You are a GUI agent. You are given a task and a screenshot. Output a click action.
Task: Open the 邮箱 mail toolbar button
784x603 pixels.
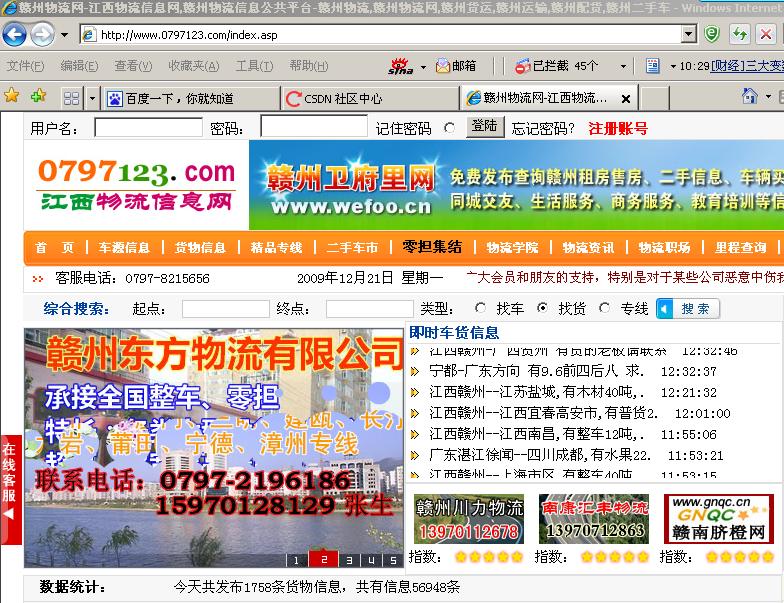pyautogui.click(x=456, y=66)
